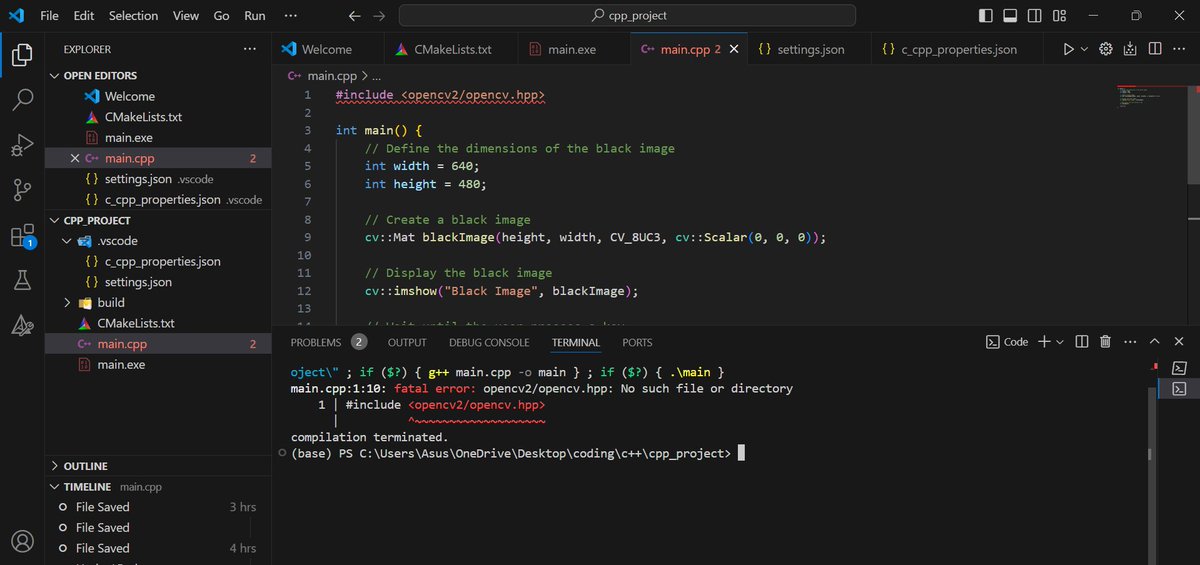The image size is (1200, 565).
Task: Switch to the settings.json editor tab
Action: coord(809,49)
